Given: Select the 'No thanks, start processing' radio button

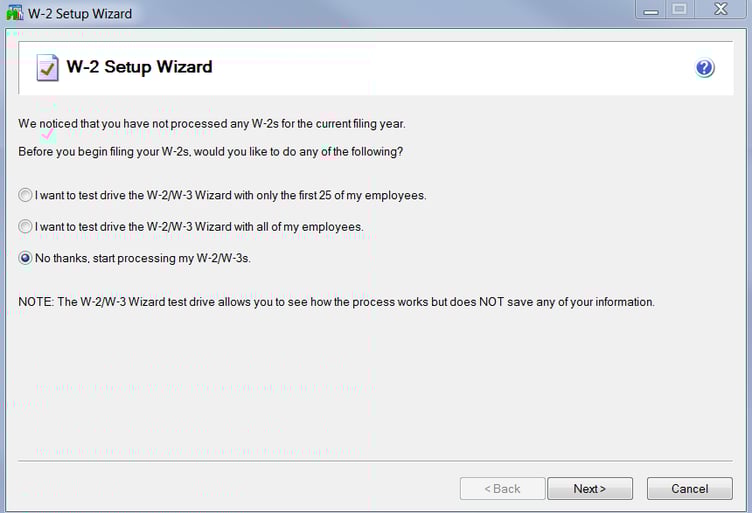Looking at the screenshot, I should (x=25, y=258).
